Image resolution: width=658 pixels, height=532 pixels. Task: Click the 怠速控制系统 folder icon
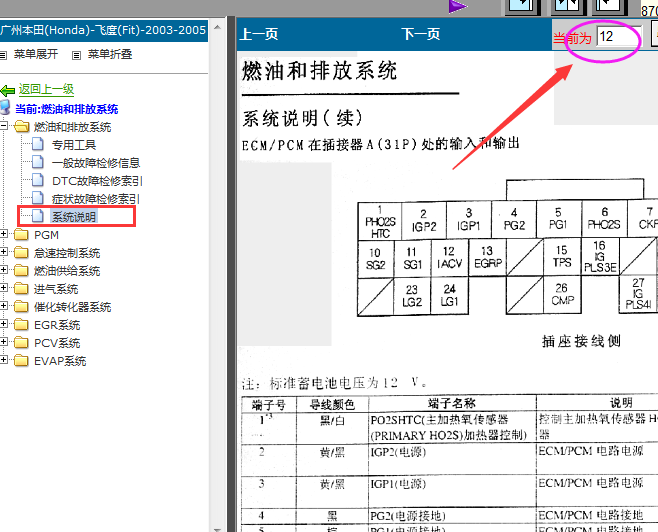tap(21, 252)
